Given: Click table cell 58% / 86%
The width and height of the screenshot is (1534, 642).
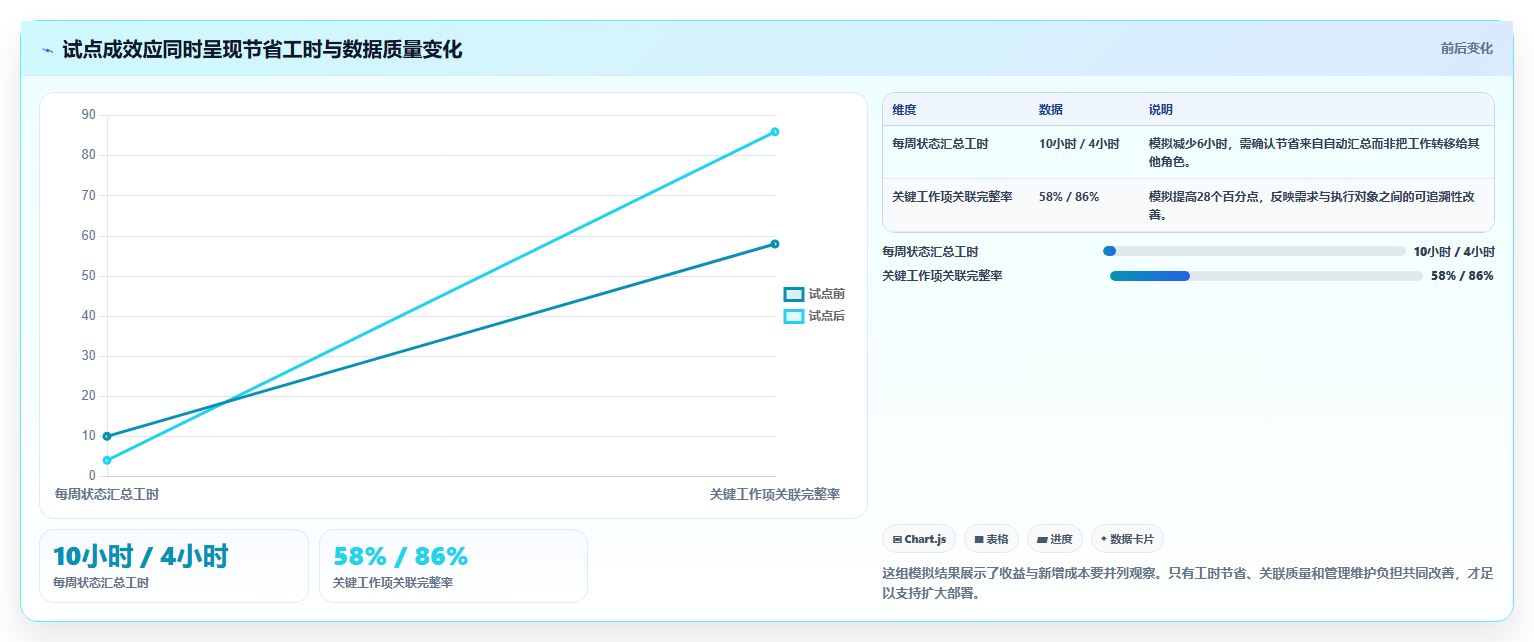Looking at the screenshot, I should (x=1069, y=197).
